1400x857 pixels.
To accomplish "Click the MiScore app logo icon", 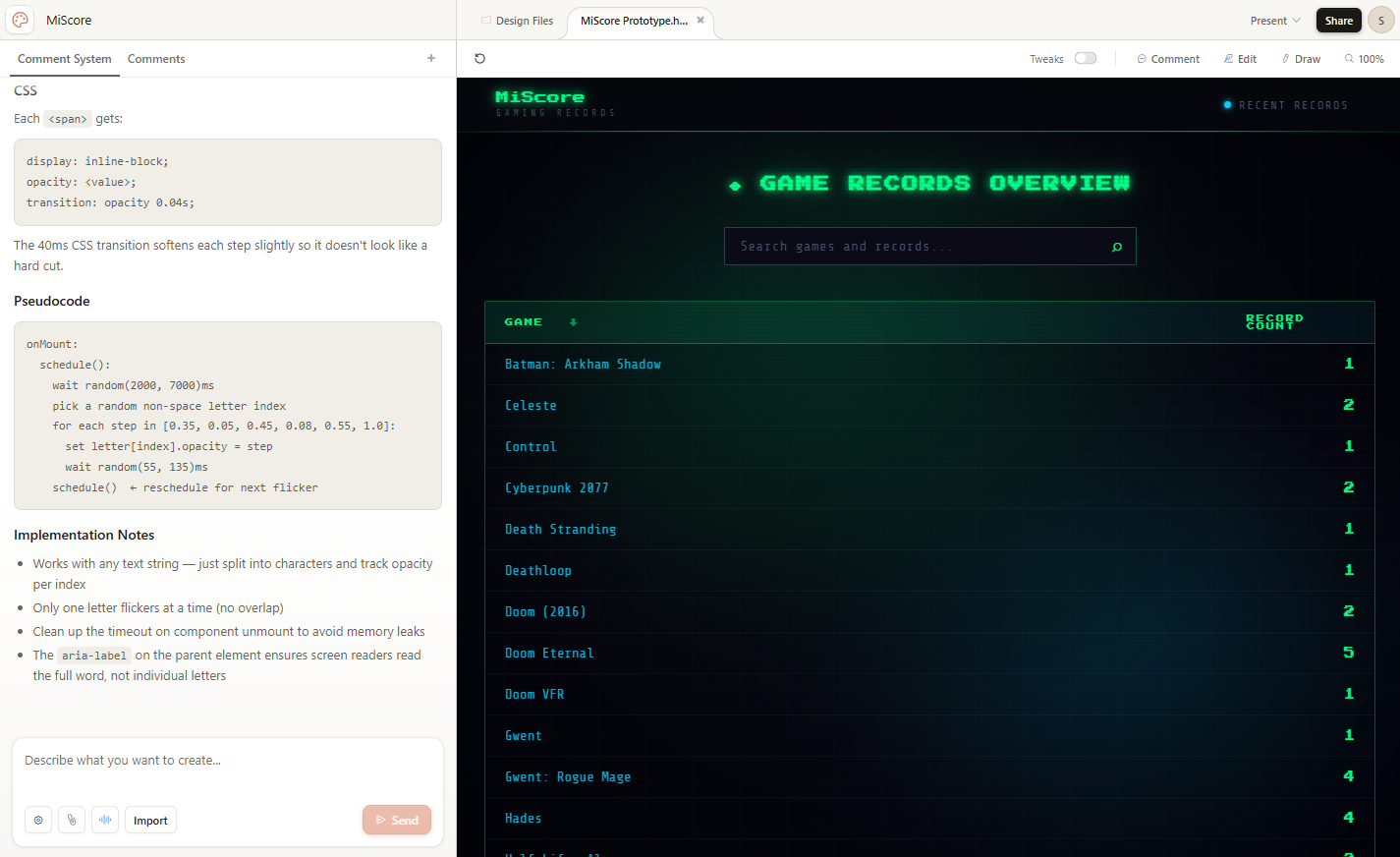I will (x=21, y=20).
